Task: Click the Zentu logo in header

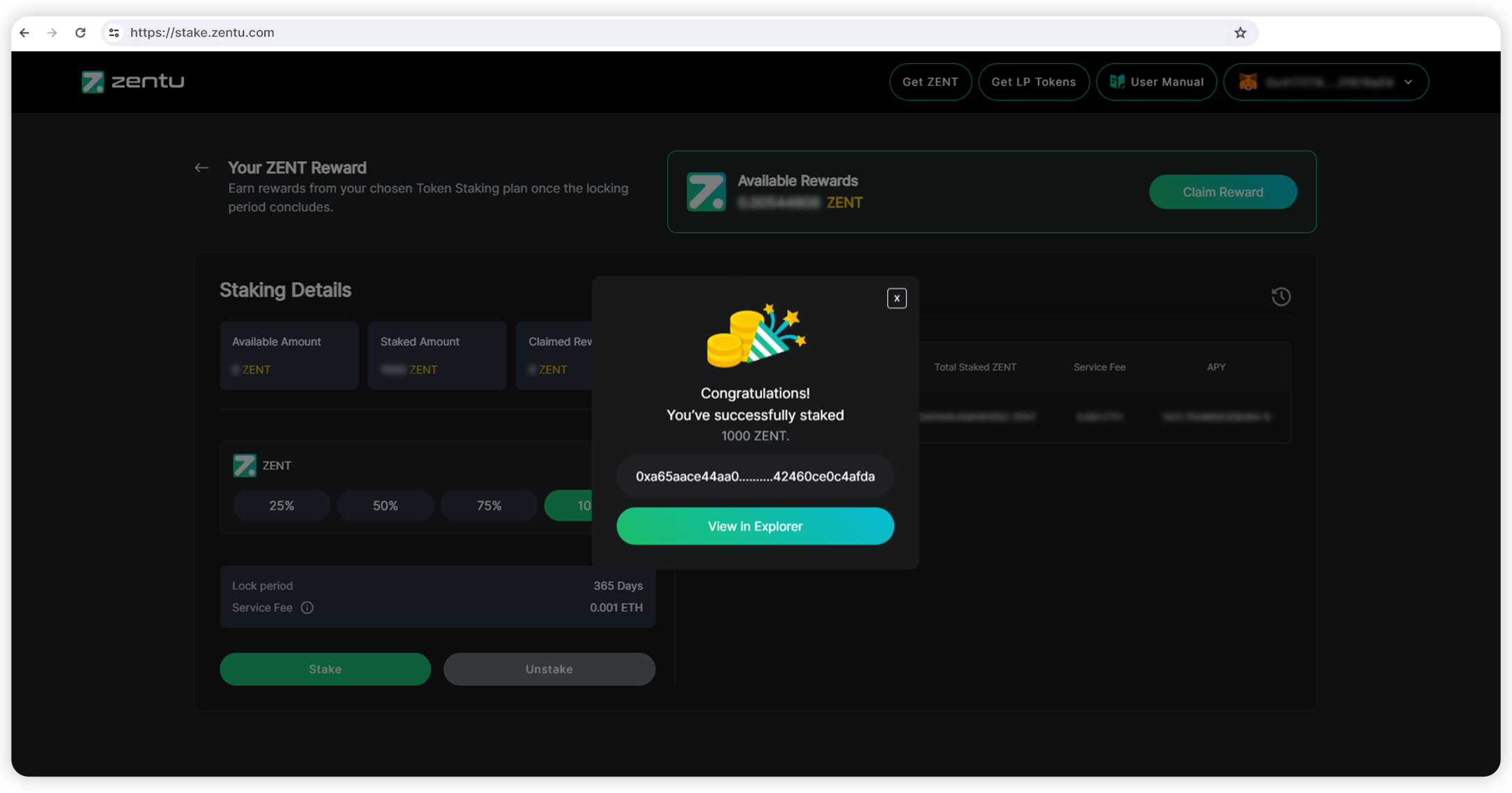Action: (x=133, y=82)
